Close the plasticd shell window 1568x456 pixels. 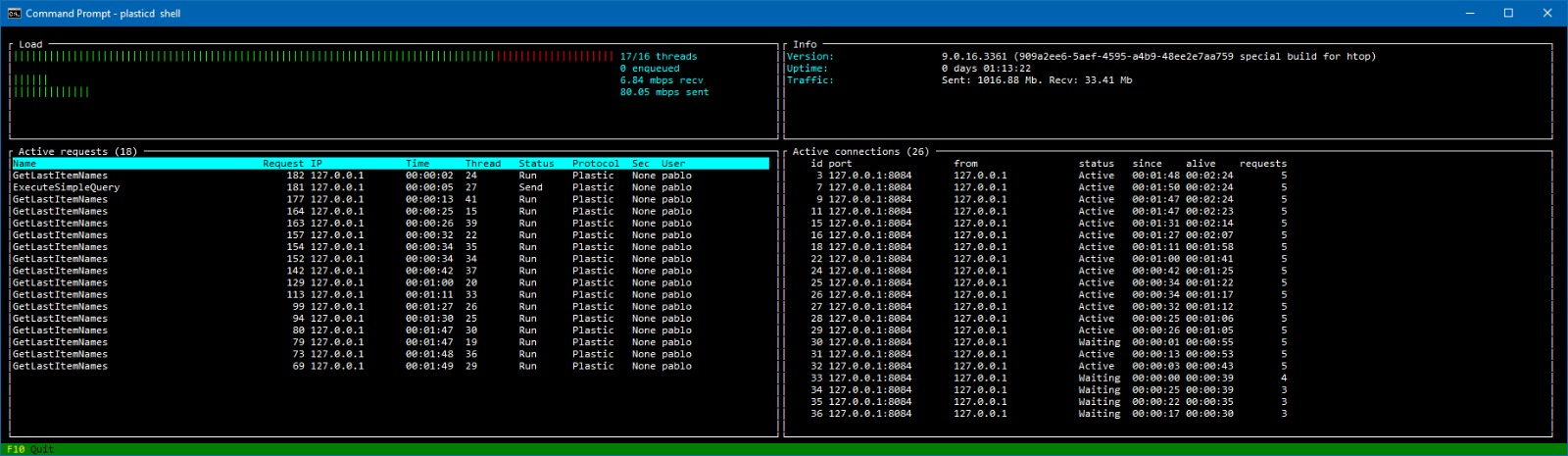(1548, 13)
